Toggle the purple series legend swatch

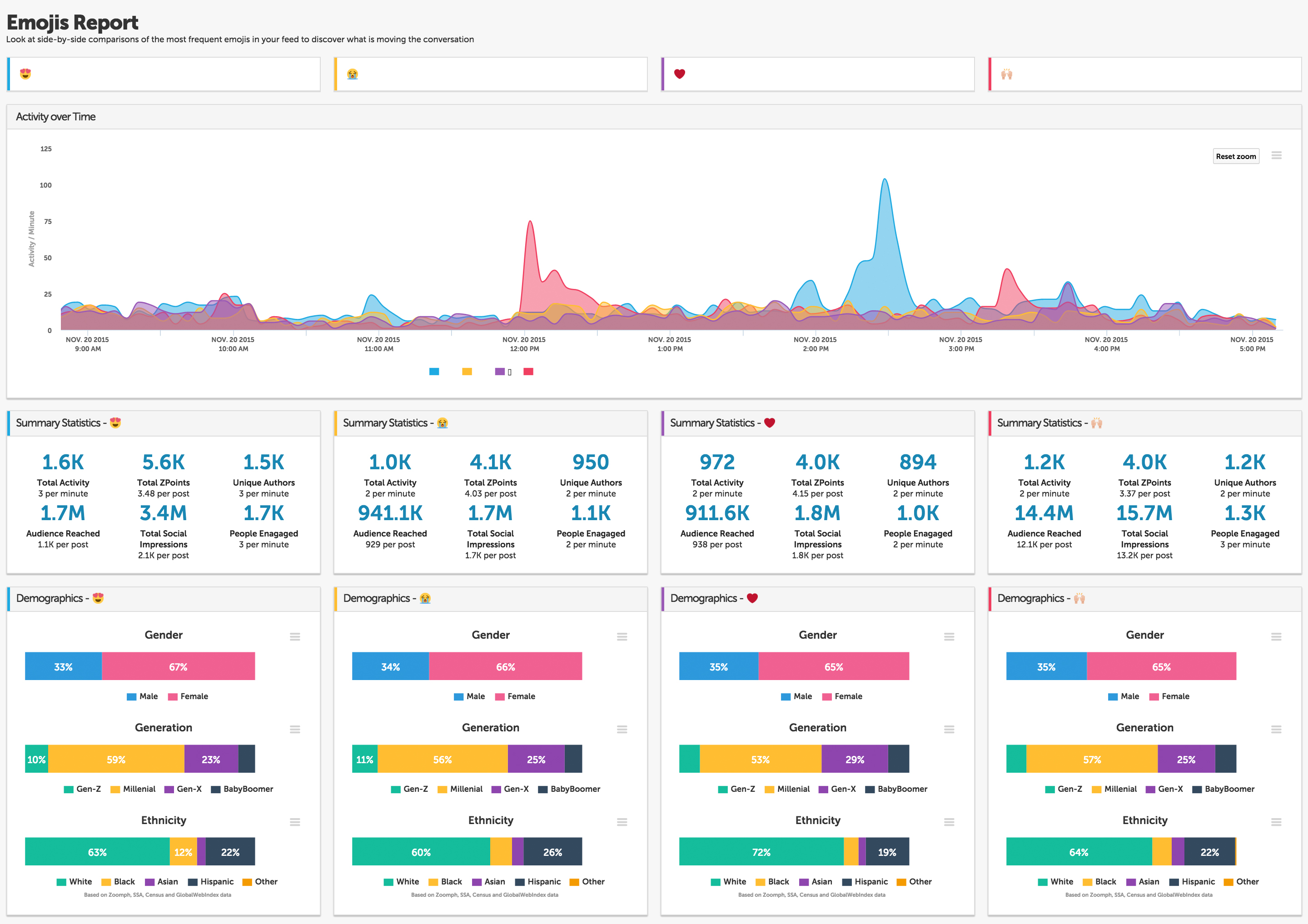(x=500, y=372)
